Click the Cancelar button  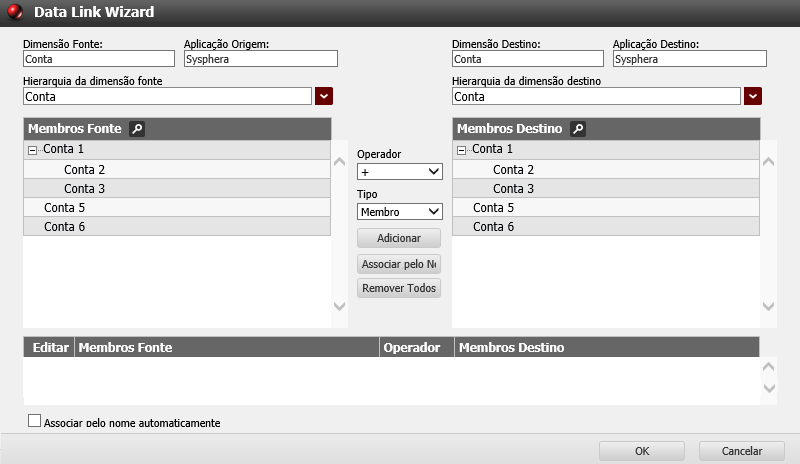(742, 451)
